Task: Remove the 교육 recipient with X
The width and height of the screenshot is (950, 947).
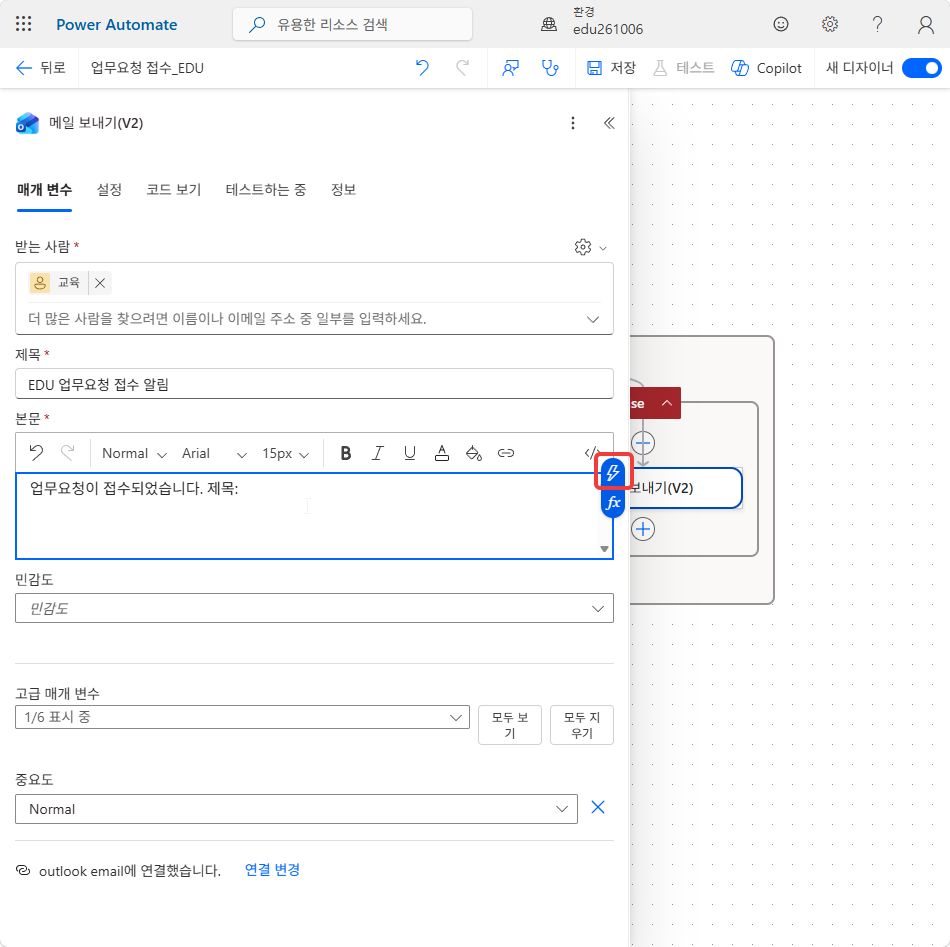Action: coord(100,283)
